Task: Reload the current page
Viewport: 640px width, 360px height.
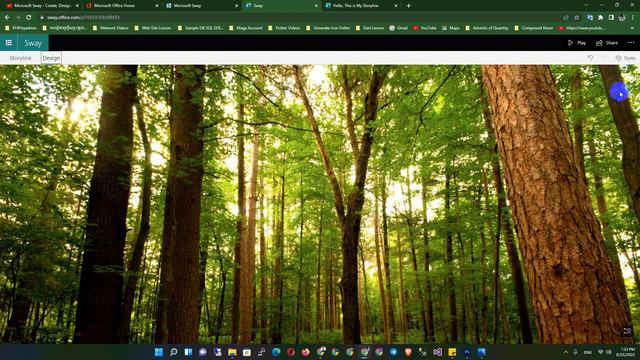Action: (29, 18)
